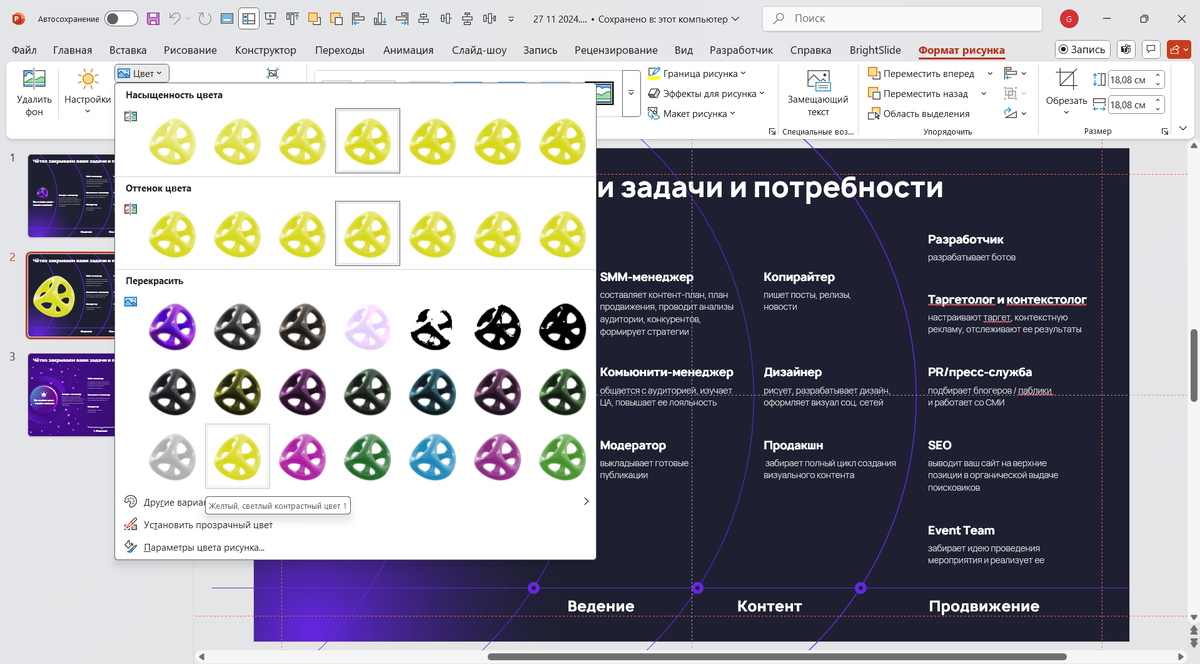Image resolution: width=1200 pixels, height=664 pixels.
Task: Click the Undo arrow icon
Action: tap(175, 19)
